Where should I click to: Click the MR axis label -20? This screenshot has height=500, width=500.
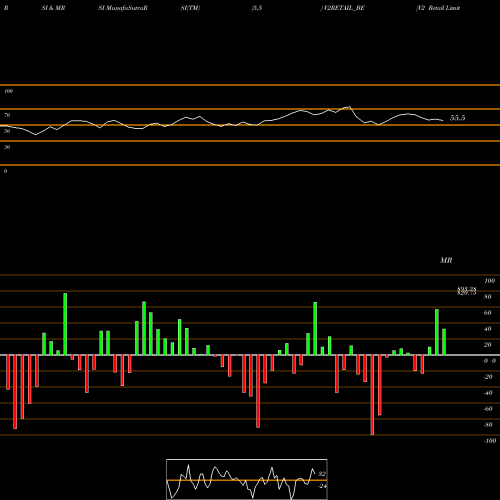pos(488,377)
